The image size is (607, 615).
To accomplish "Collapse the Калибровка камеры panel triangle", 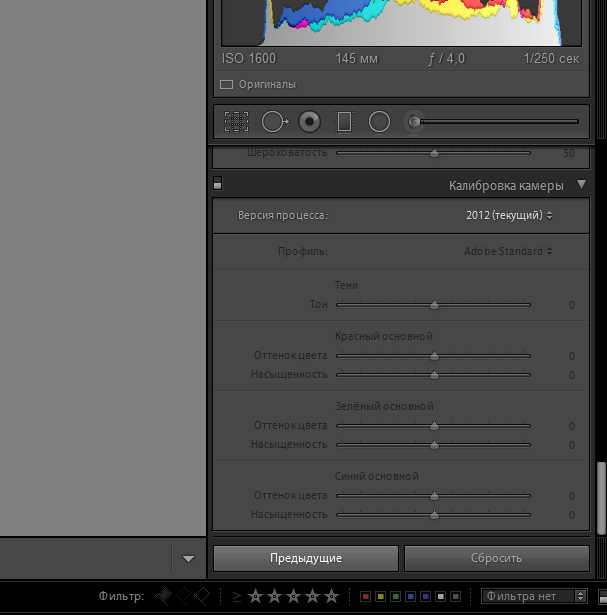I will point(582,184).
